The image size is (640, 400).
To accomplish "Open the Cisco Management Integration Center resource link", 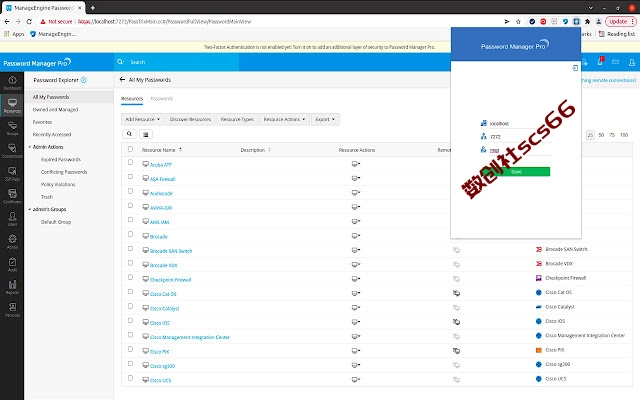I will pos(190,337).
